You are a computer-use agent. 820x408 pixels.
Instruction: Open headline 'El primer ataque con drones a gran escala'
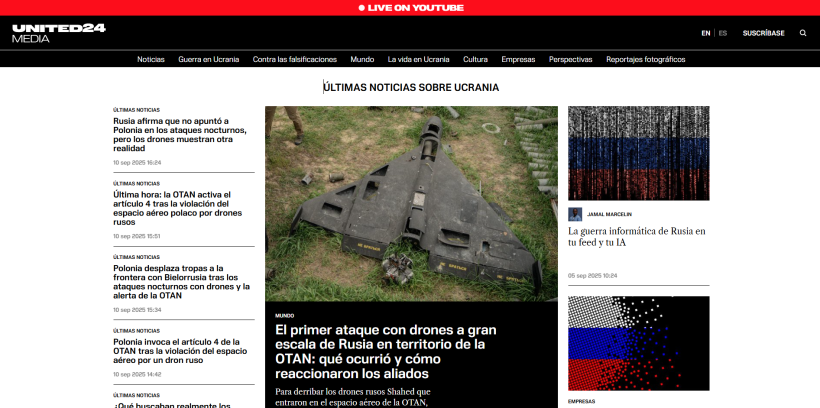pyautogui.click(x=385, y=352)
